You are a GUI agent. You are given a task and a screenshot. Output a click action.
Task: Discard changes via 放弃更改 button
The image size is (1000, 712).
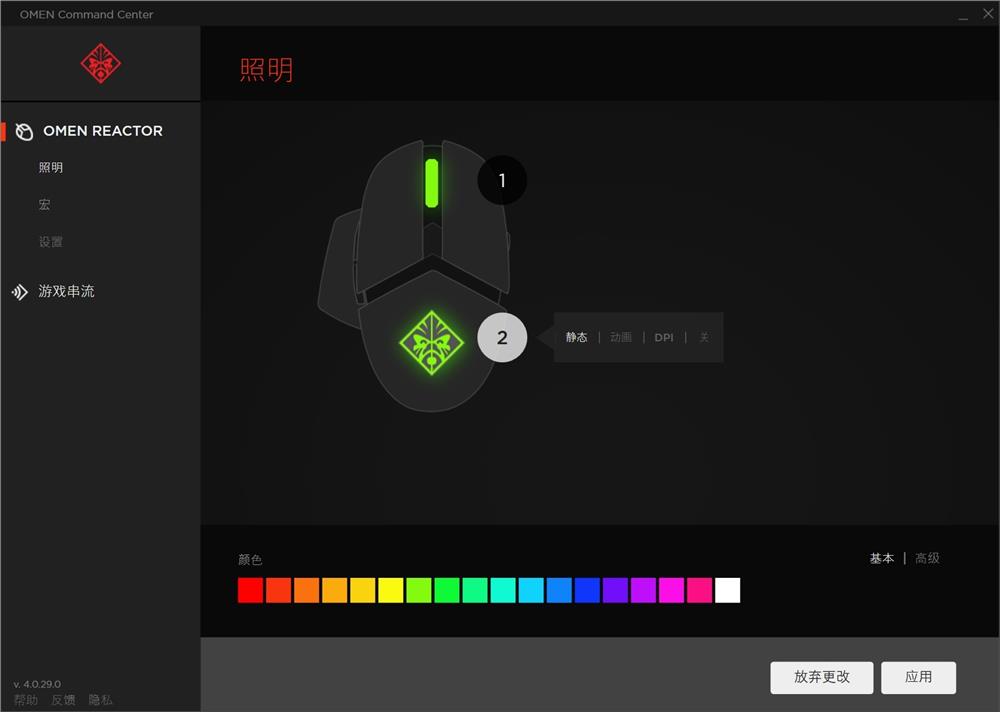pos(821,677)
